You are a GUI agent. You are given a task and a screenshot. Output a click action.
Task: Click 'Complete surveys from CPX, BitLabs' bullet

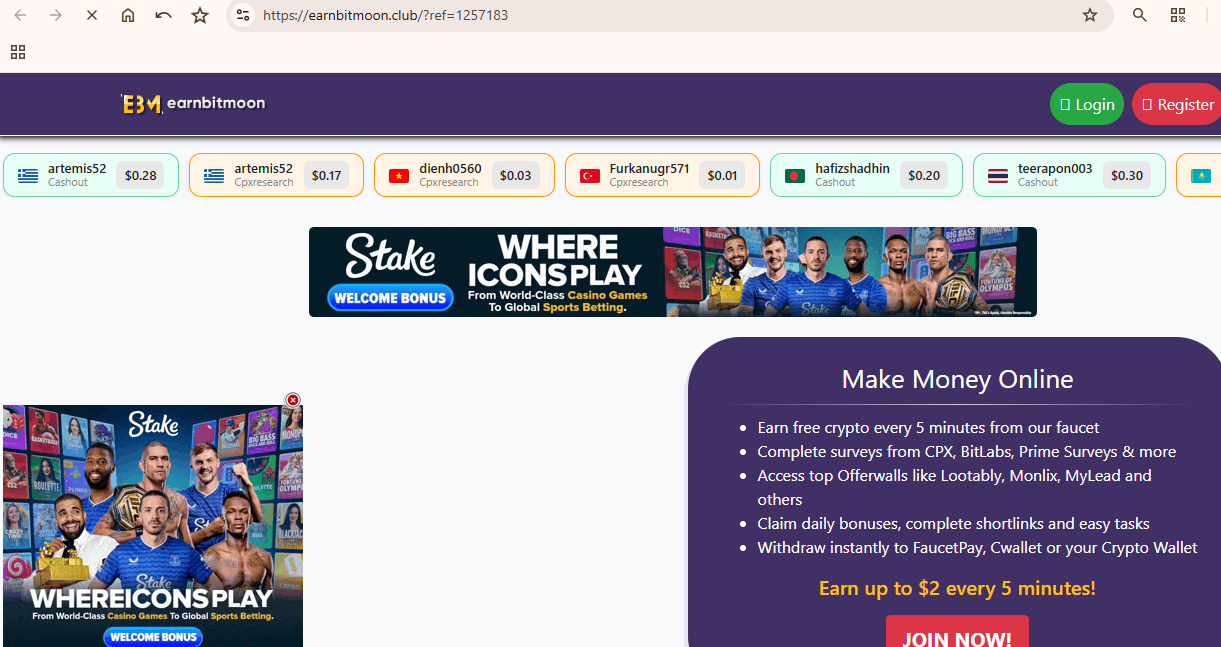967,452
